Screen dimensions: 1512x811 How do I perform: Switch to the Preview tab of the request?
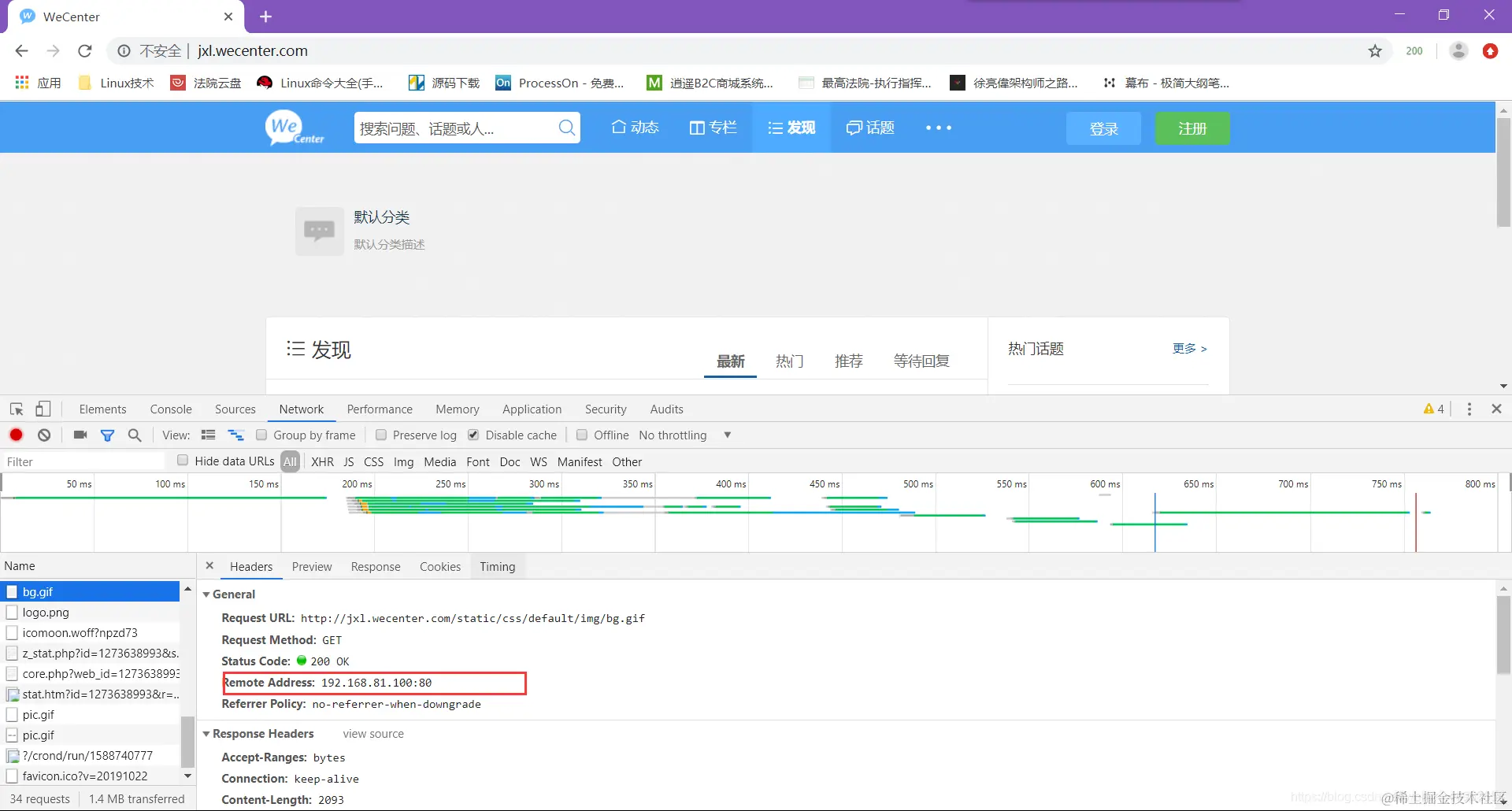pyautogui.click(x=312, y=566)
